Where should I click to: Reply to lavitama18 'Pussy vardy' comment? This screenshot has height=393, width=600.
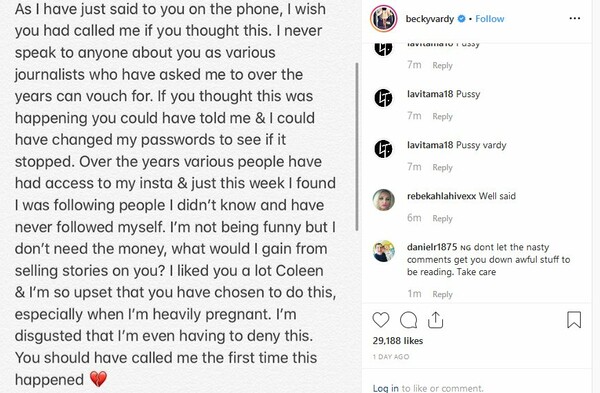tap(442, 168)
